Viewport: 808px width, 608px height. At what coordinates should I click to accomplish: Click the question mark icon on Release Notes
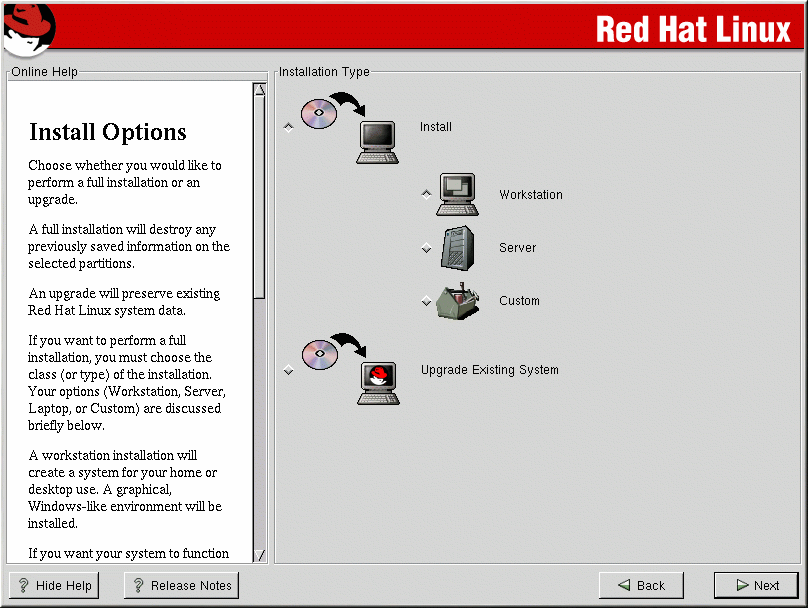[x=139, y=586]
